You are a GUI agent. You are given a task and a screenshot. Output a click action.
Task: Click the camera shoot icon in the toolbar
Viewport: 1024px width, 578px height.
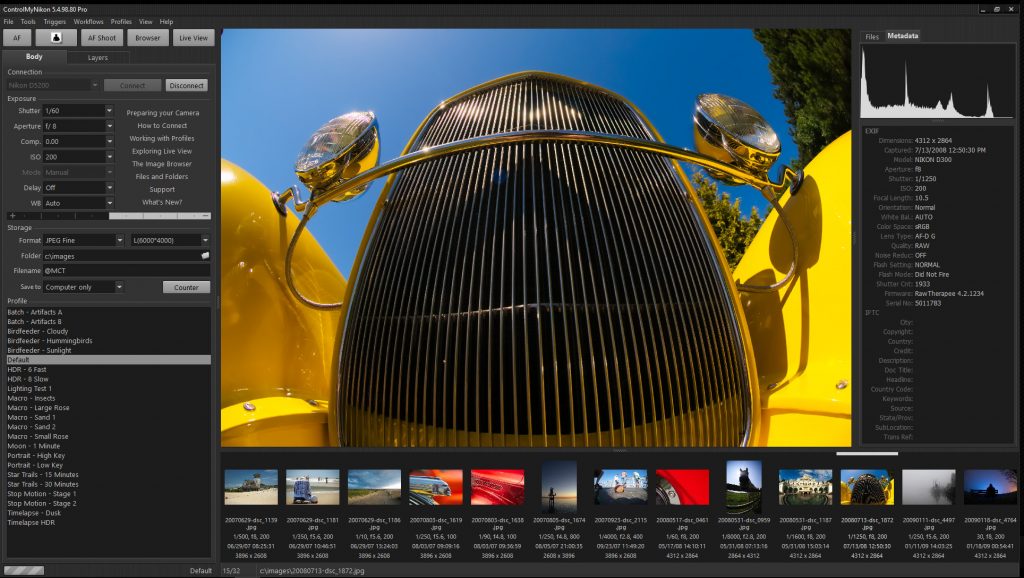[56, 37]
